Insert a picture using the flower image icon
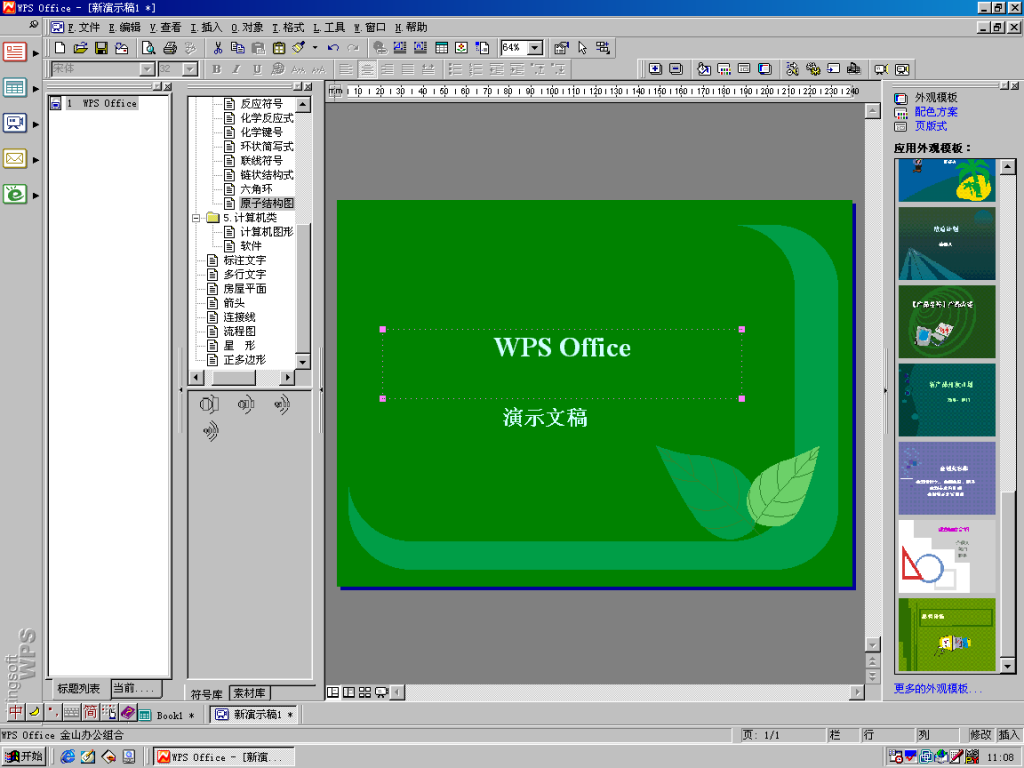Screen dimensions: 1024x768 [462, 48]
